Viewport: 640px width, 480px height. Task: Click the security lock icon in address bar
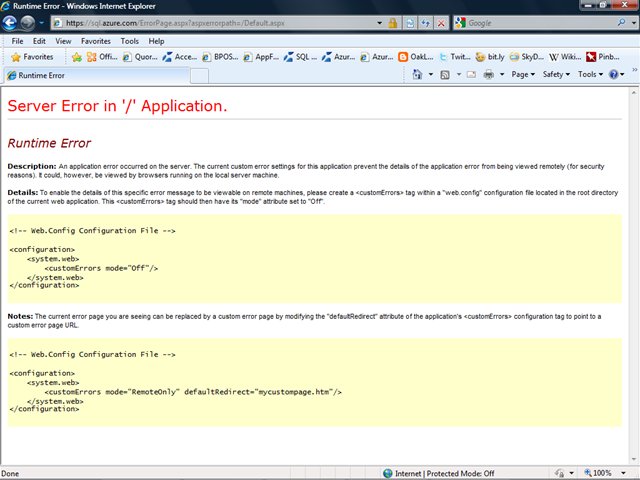(393, 22)
